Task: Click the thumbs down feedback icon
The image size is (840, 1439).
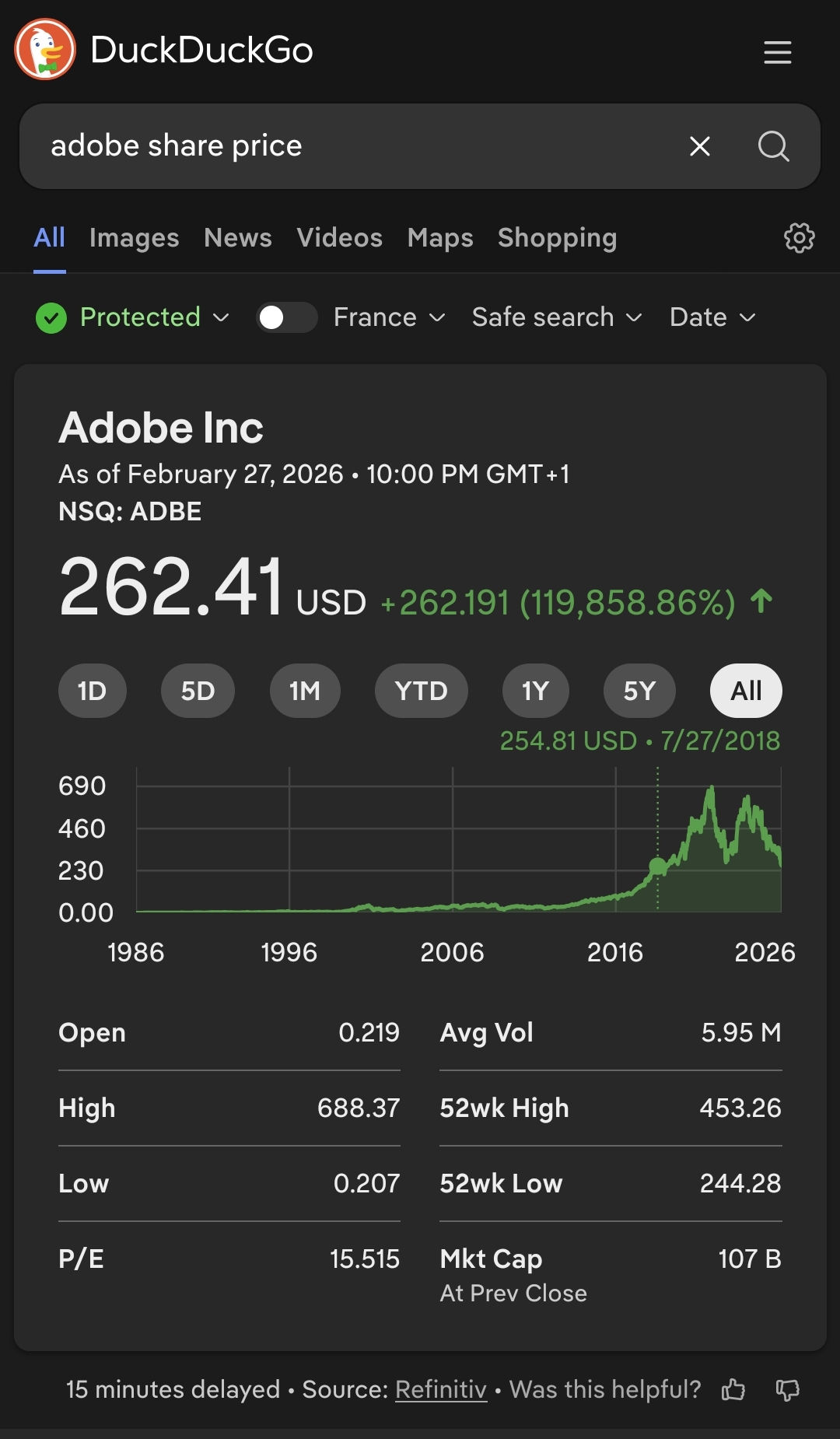Action: [x=788, y=1390]
